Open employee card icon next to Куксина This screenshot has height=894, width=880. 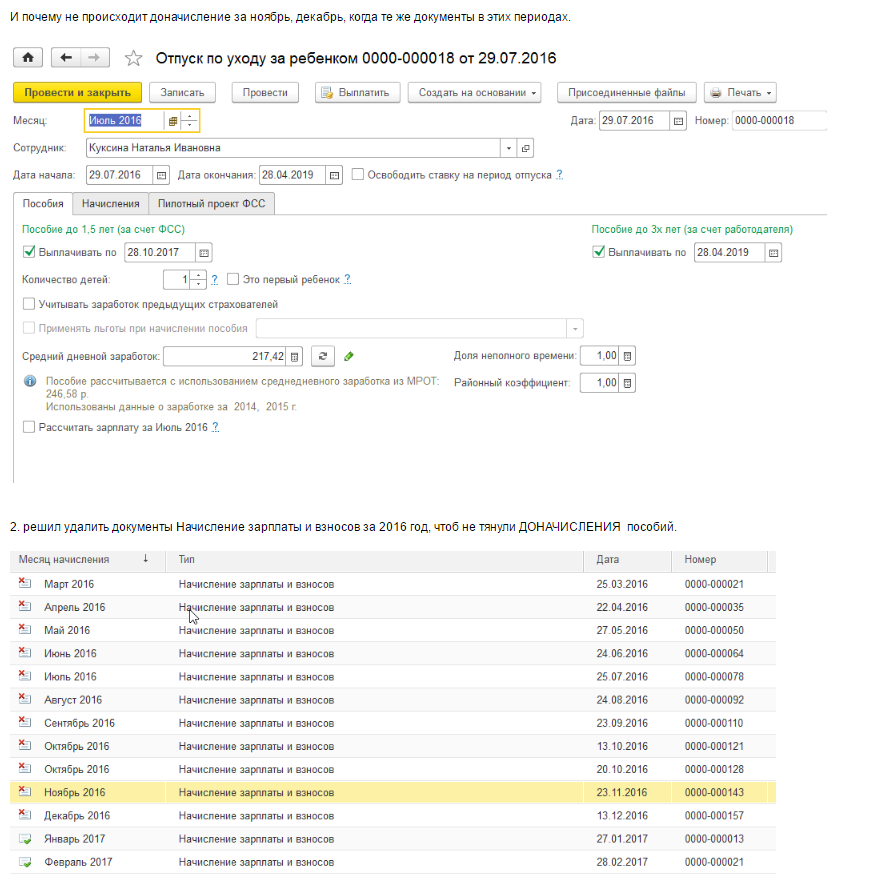tap(527, 148)
